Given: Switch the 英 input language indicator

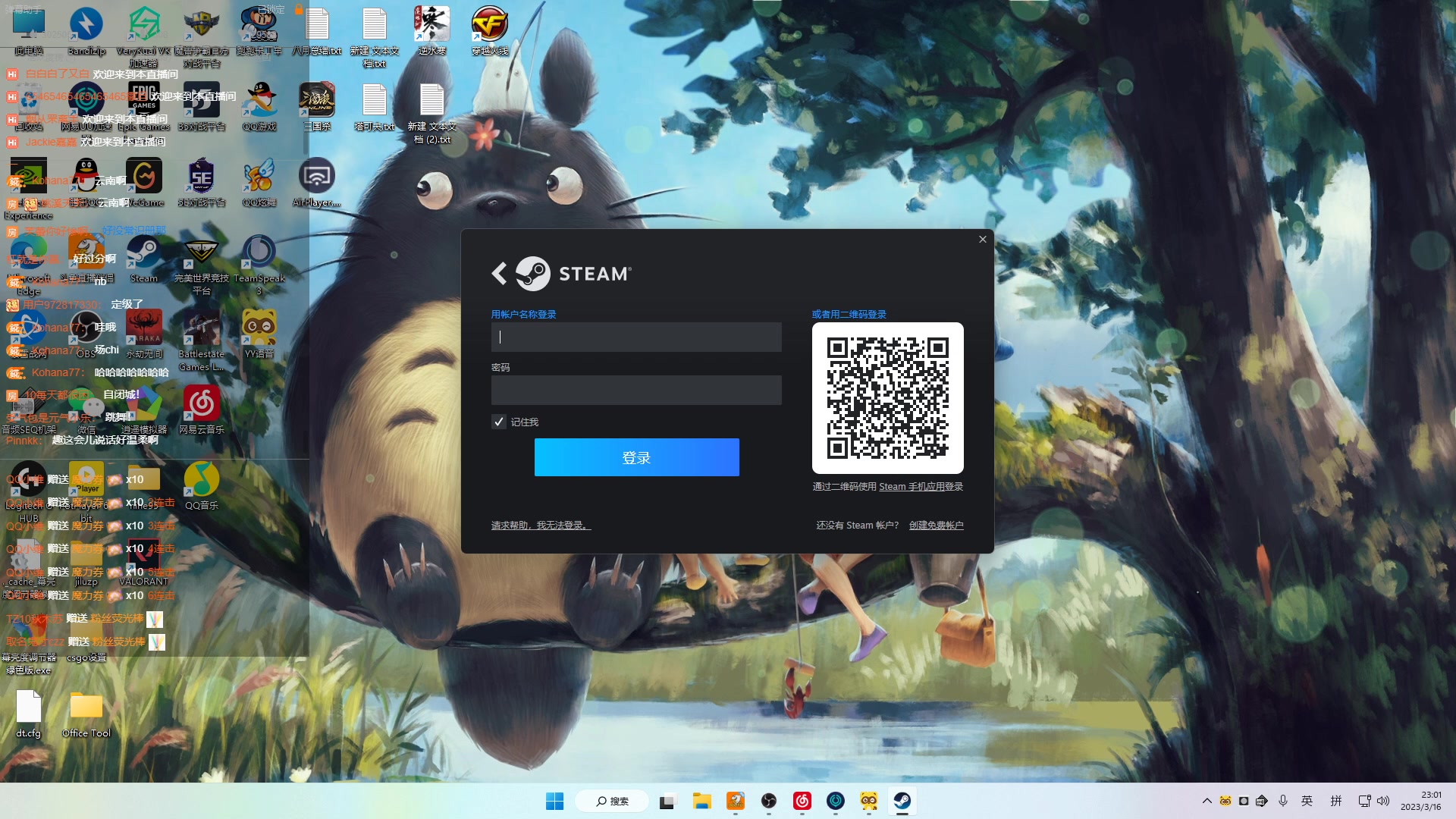Looking at the screenshot, I should coord(1307,801).
